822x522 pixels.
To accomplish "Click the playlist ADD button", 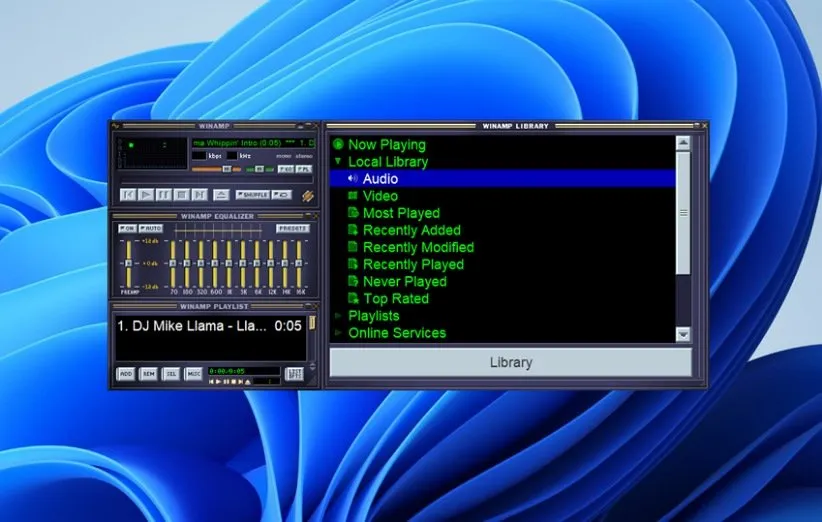I will tap(126, 373).
